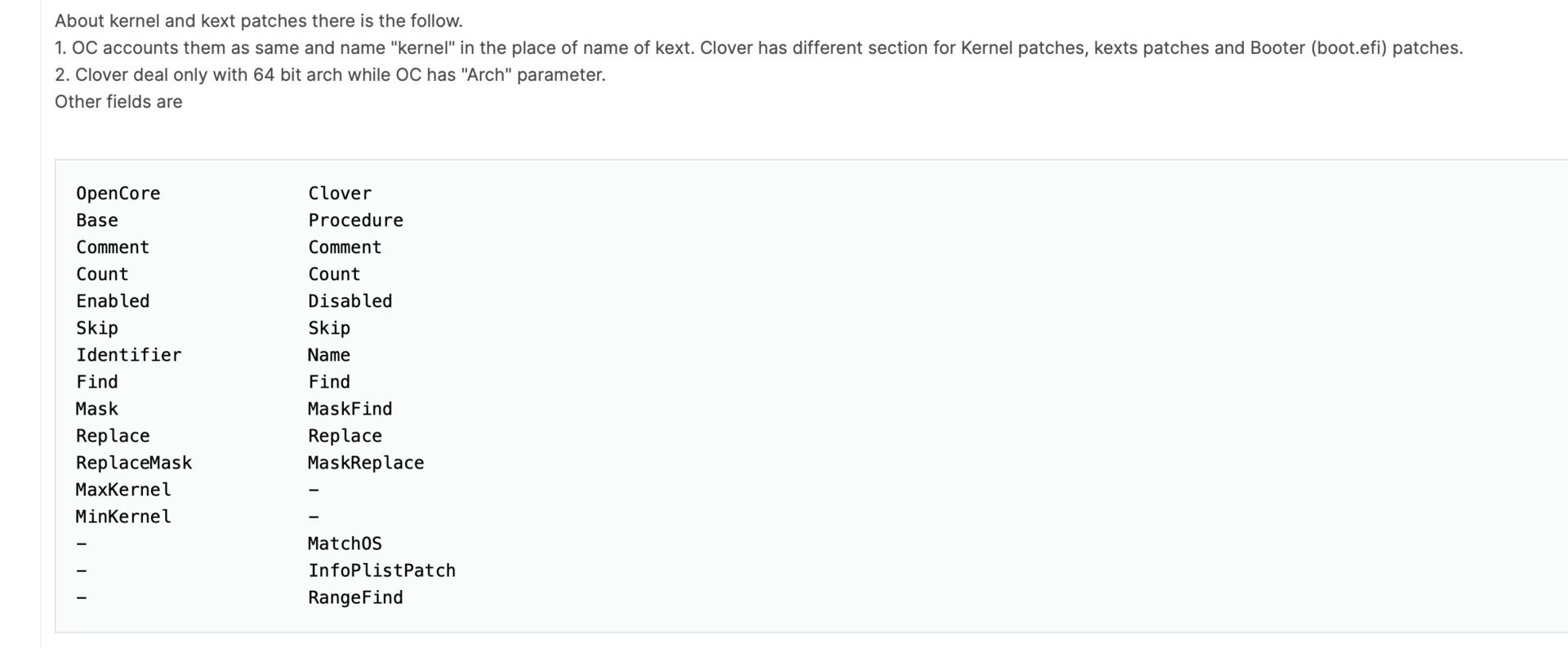The width and height of the screenshot is (1568, 648).
Task: Click the standalone Mask entry in OpenCore column
Action: 96,409
